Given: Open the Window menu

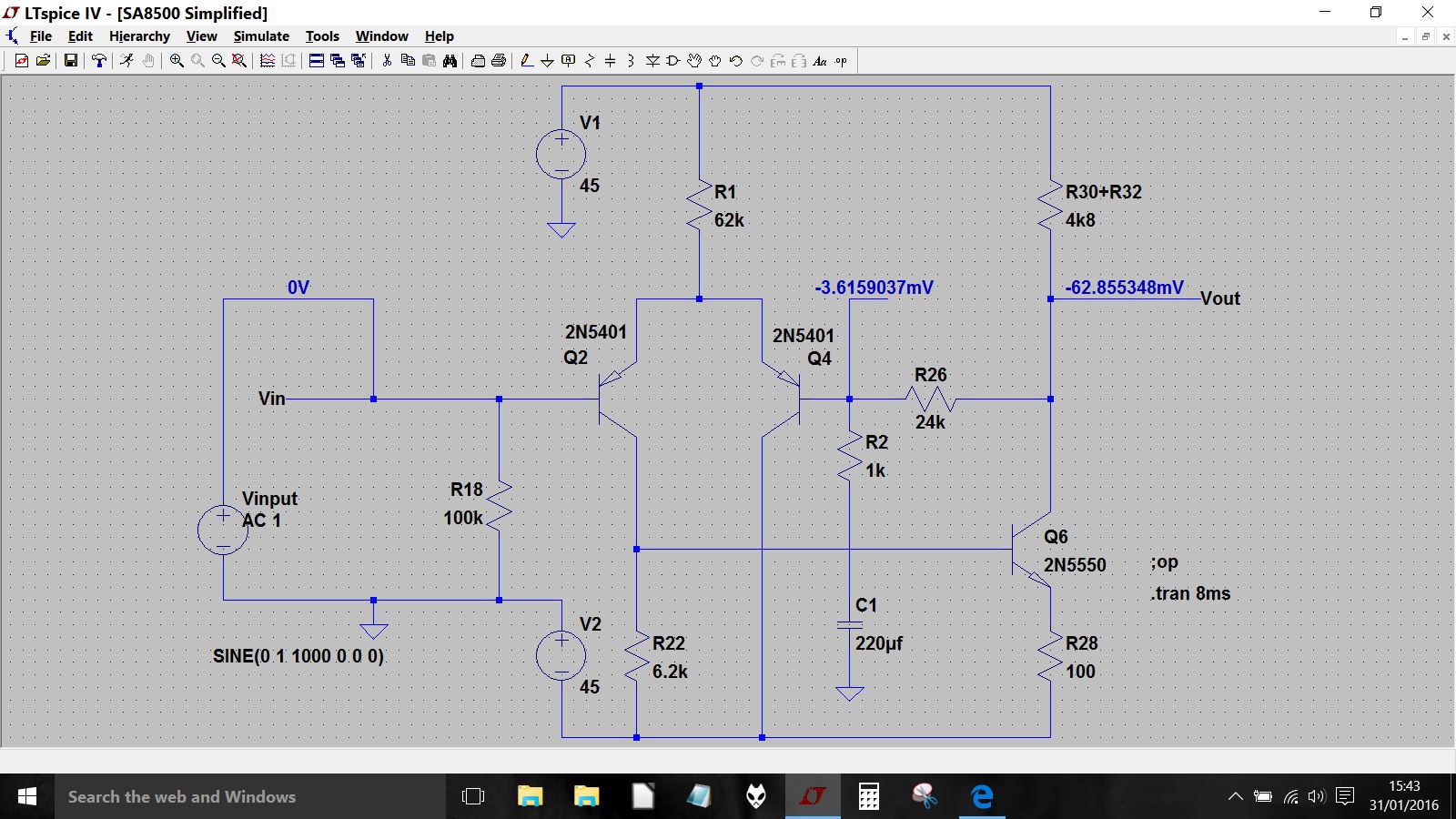Looking at the screenshot, I should pos(381,36).
